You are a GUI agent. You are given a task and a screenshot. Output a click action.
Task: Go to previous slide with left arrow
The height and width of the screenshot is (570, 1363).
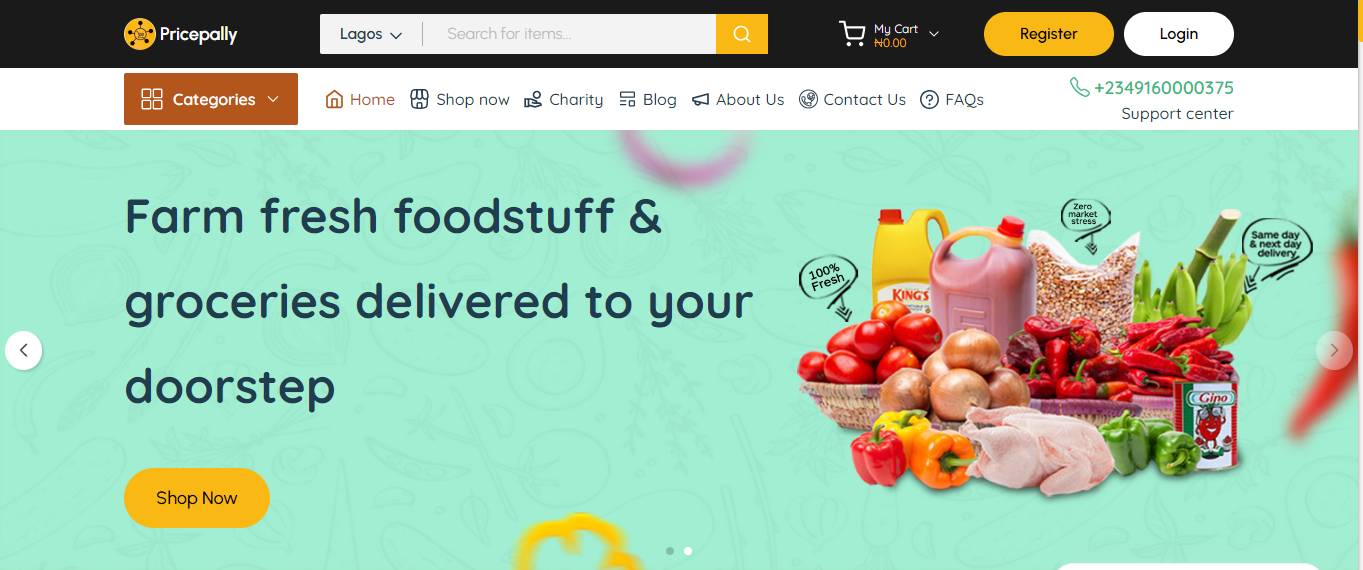[24, 351]
